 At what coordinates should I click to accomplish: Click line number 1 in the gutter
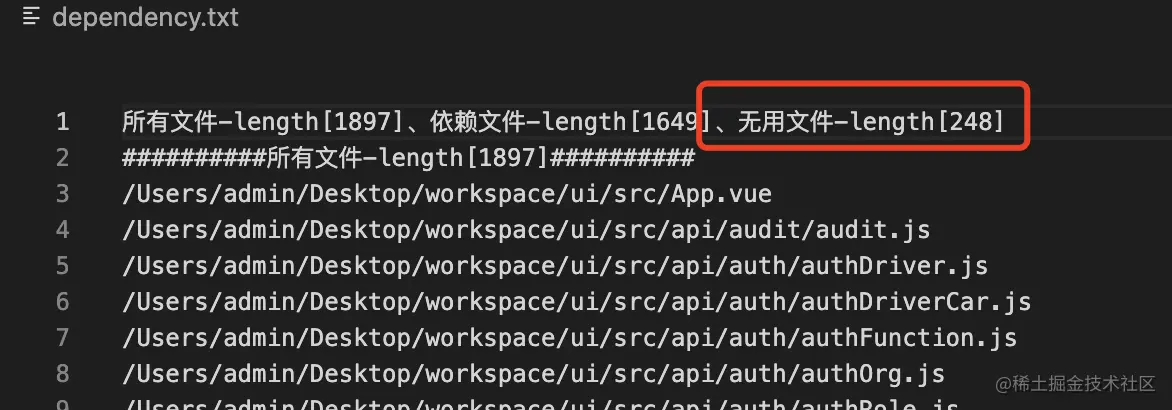pyautogui.click(x=62, y=122)
